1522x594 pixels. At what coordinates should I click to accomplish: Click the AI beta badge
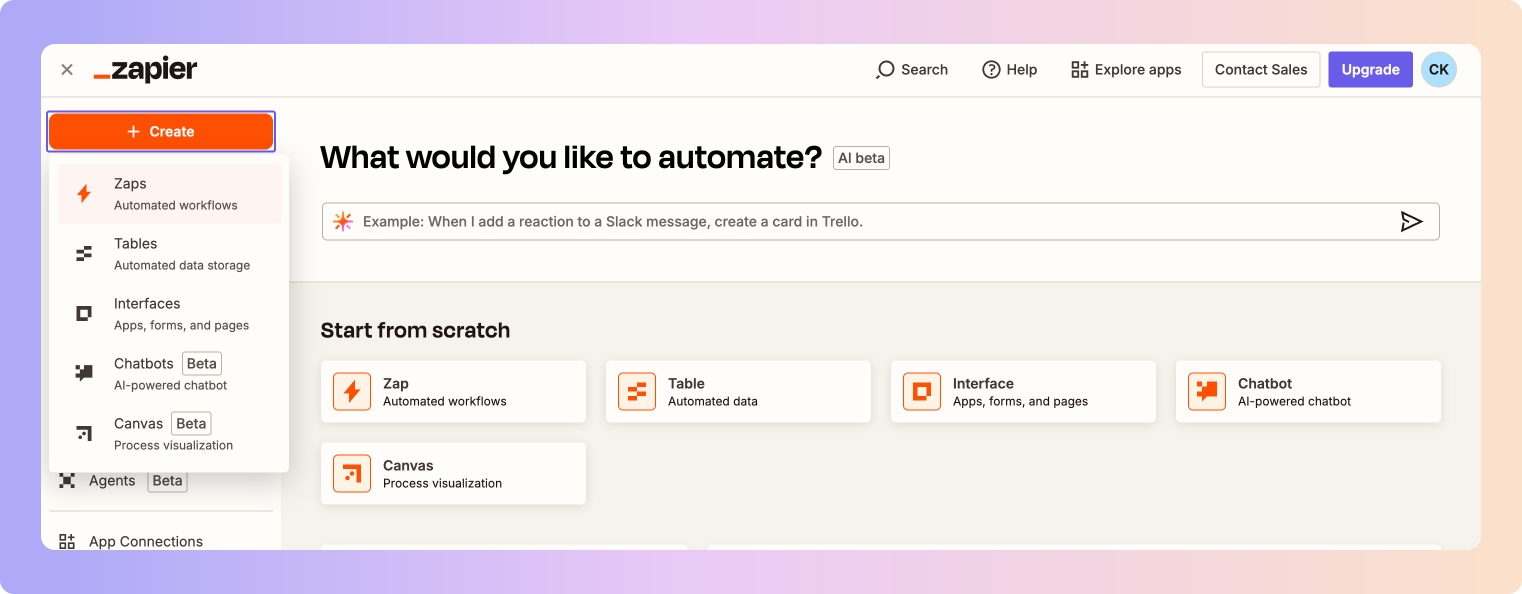[861, 158]
